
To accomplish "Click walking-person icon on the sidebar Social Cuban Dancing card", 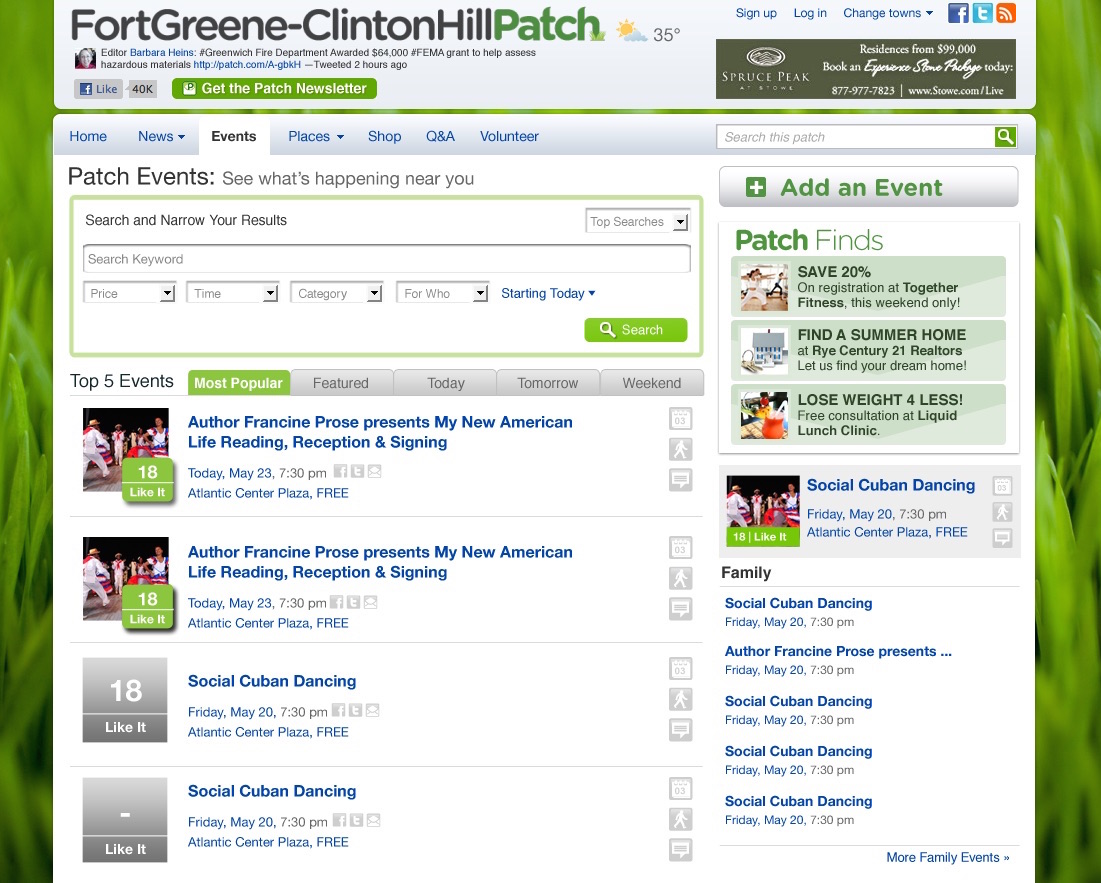I will coord(1002,512).
